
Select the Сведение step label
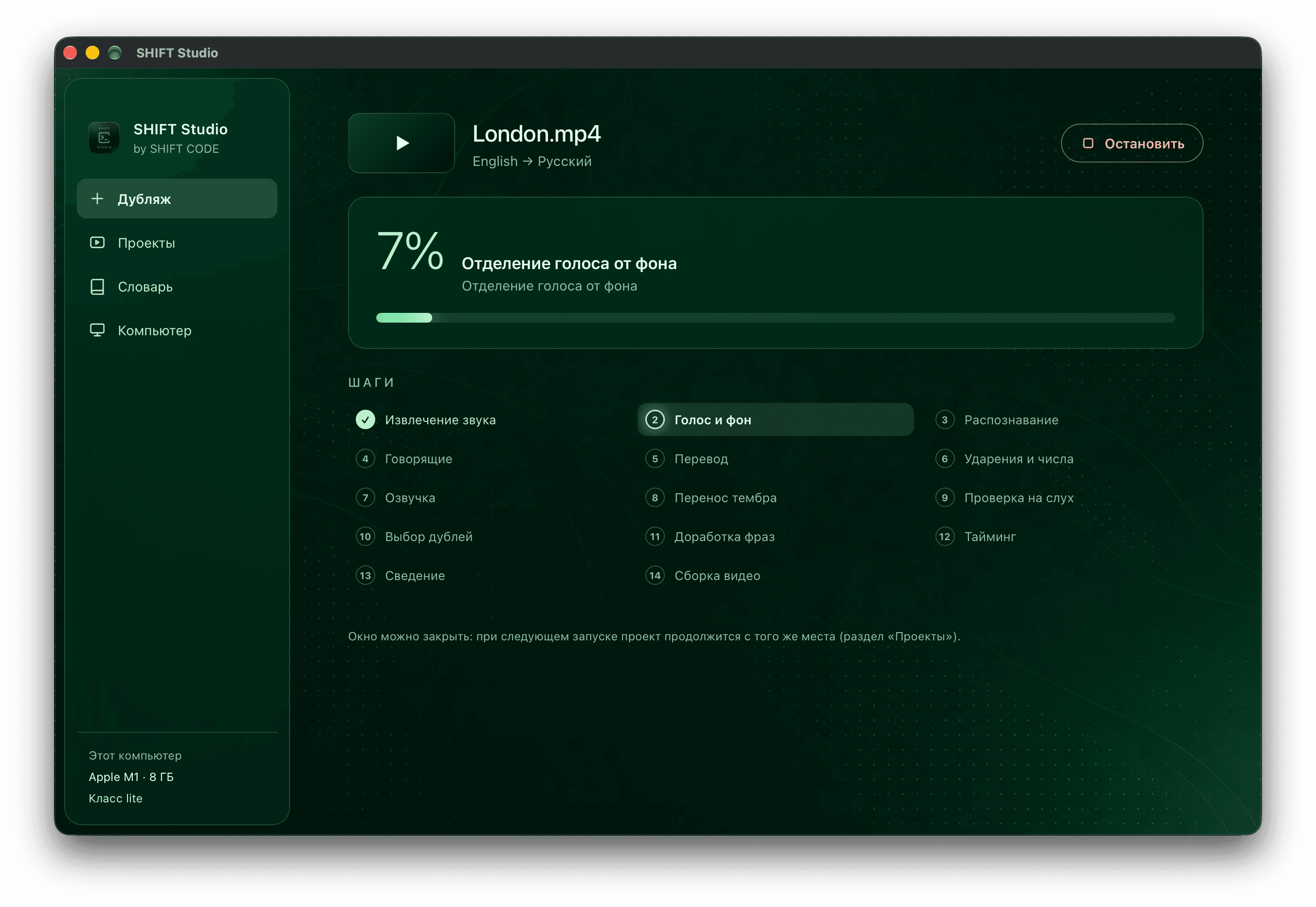tap(414, 575)
